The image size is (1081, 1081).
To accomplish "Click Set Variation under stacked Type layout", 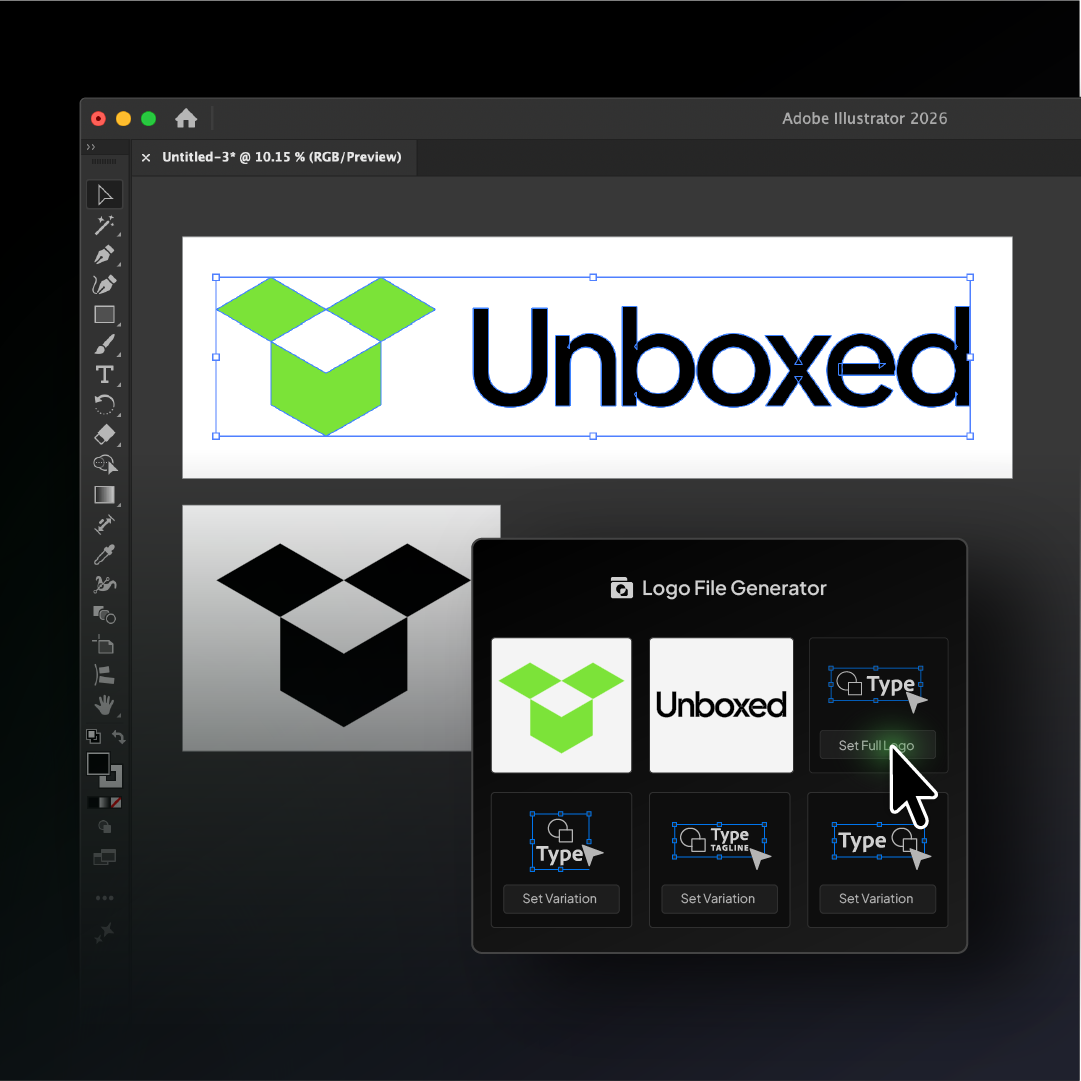I will [560, 899].
